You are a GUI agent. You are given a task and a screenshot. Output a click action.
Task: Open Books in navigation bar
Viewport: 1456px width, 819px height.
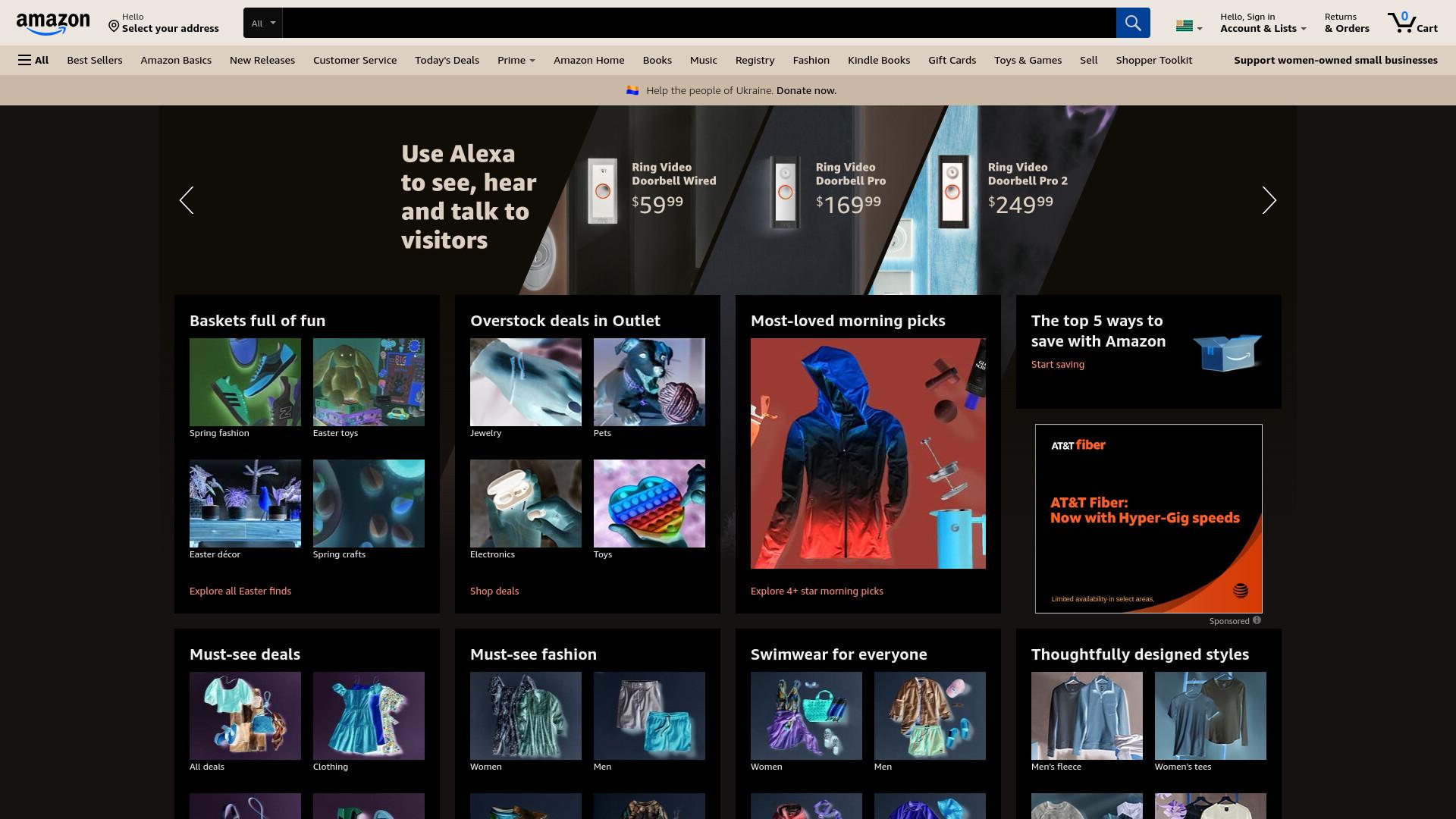[657, 60]
